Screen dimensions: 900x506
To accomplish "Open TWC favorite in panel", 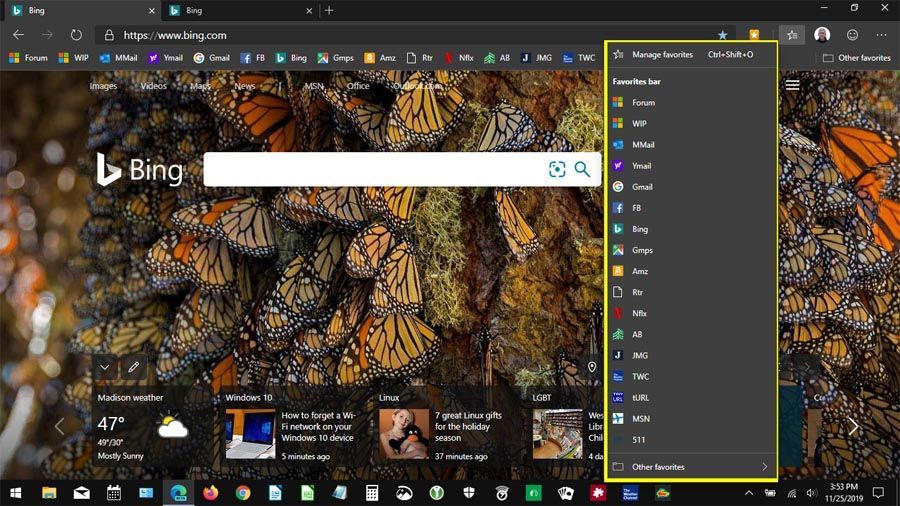I will coord(691,377).
